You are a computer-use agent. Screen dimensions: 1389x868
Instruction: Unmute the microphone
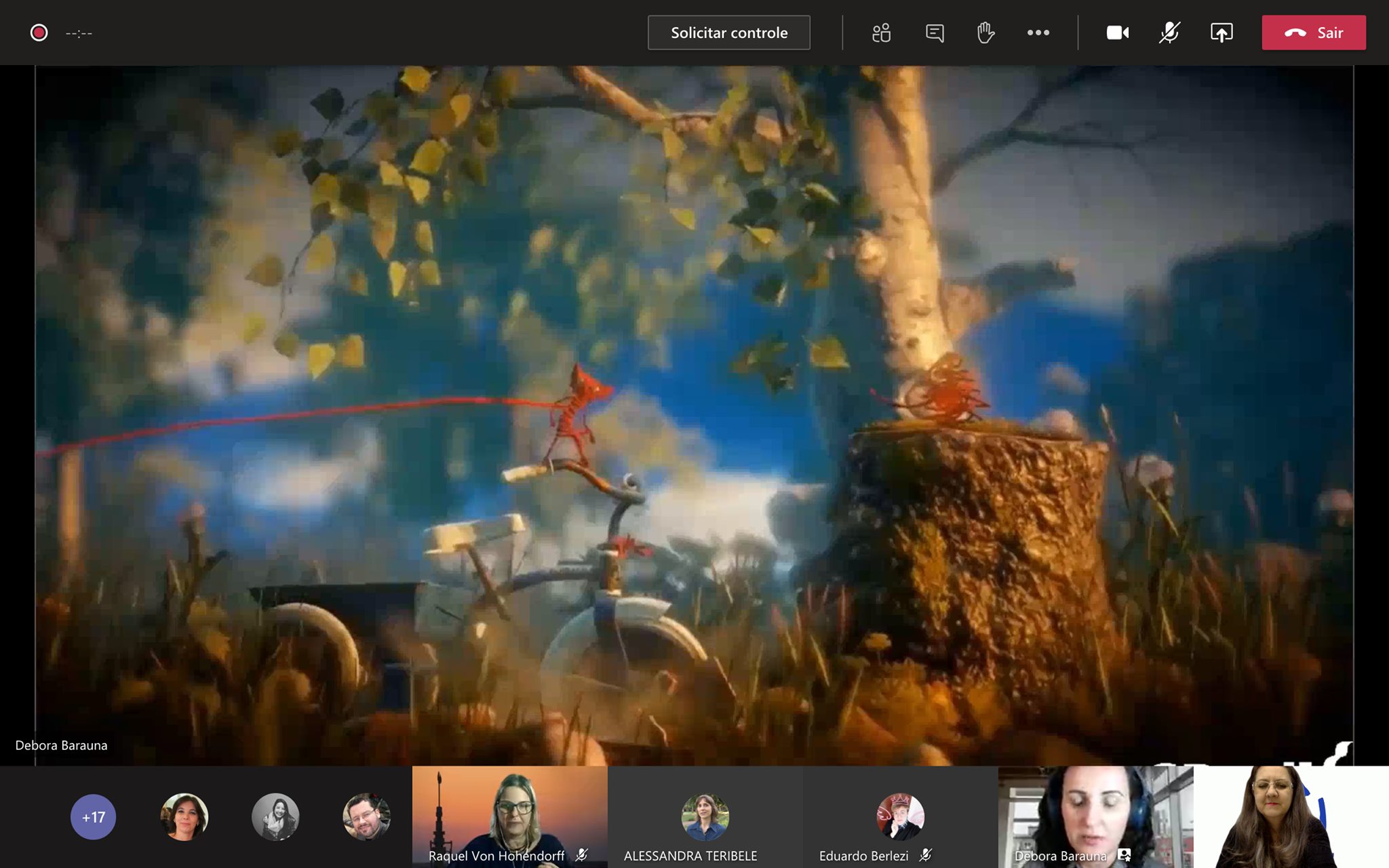pyautogui.click(x=1169, y=33)
